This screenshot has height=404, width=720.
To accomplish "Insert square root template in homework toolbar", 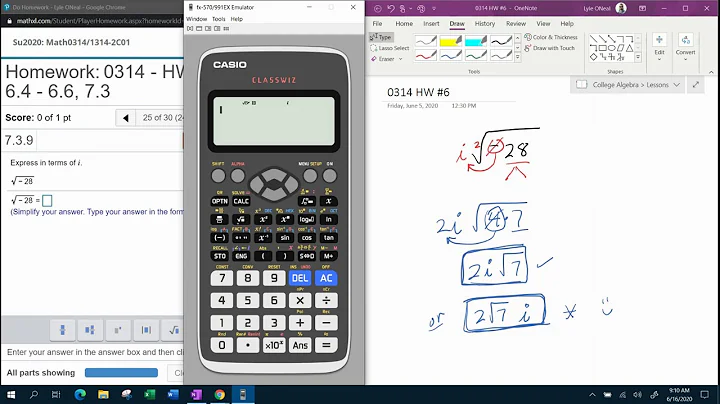I will 174,330.
